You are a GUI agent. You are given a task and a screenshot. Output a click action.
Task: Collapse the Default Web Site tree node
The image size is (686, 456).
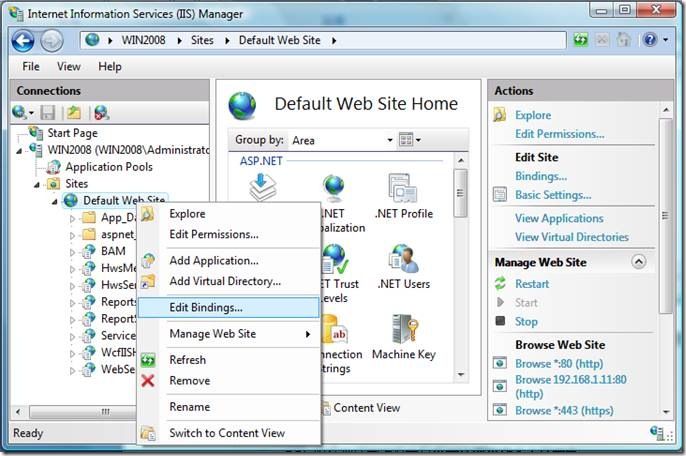coord(55,202)
